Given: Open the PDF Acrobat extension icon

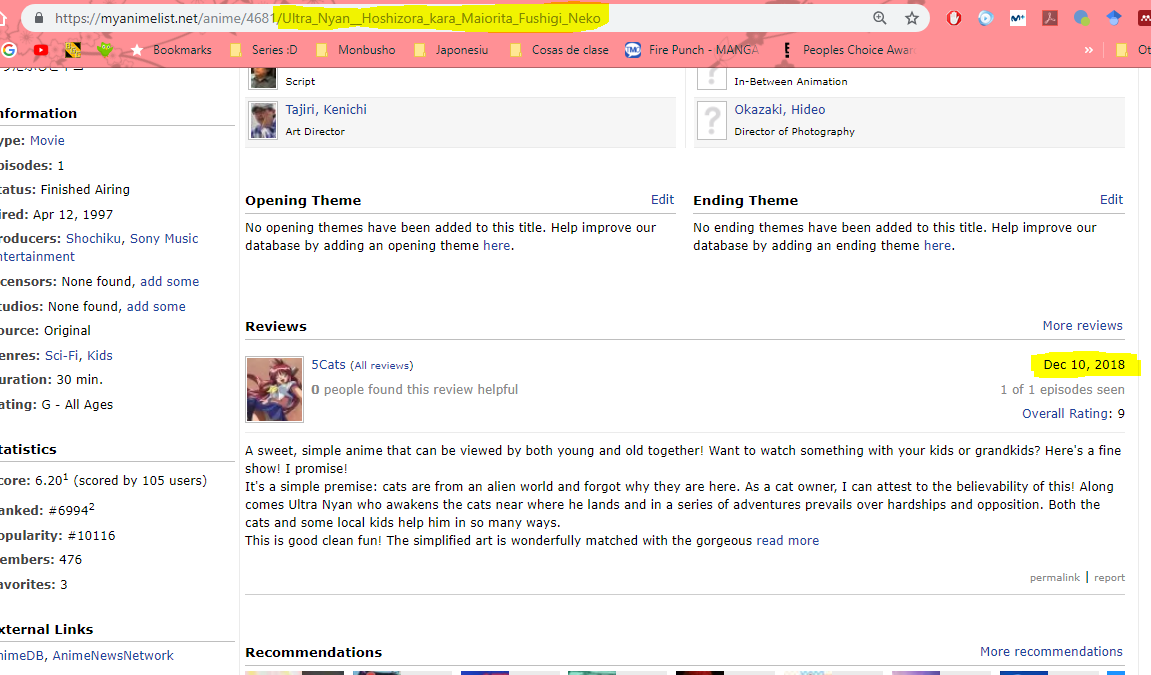Looking at the screenshot, I should (1050, 18).
